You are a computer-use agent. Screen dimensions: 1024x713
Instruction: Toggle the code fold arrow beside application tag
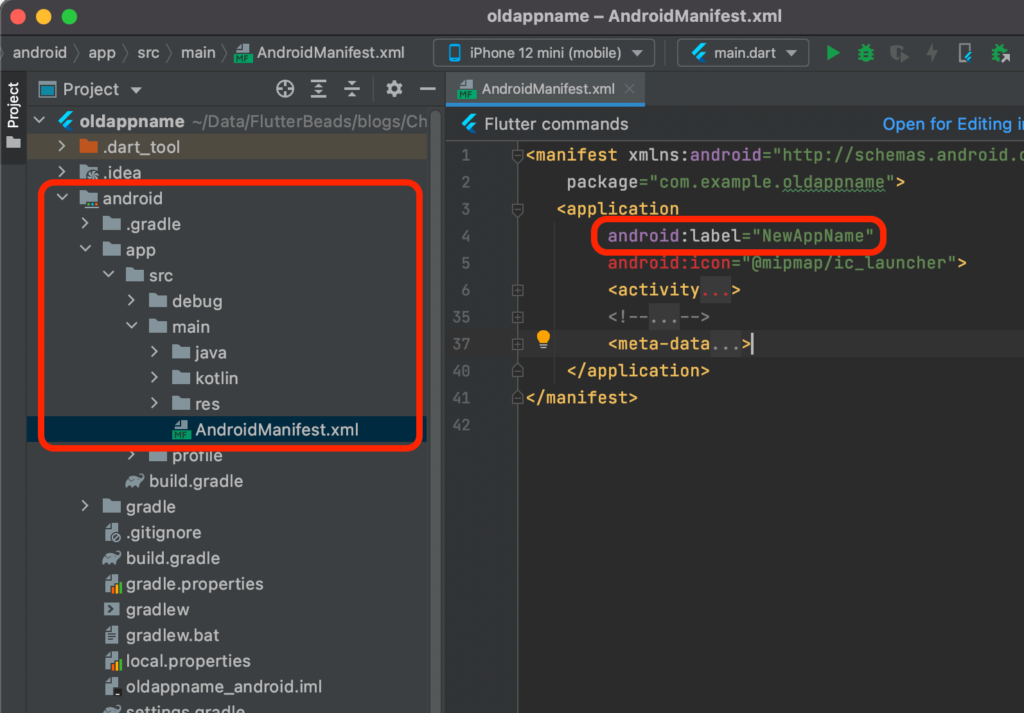(x=517, y=211)
